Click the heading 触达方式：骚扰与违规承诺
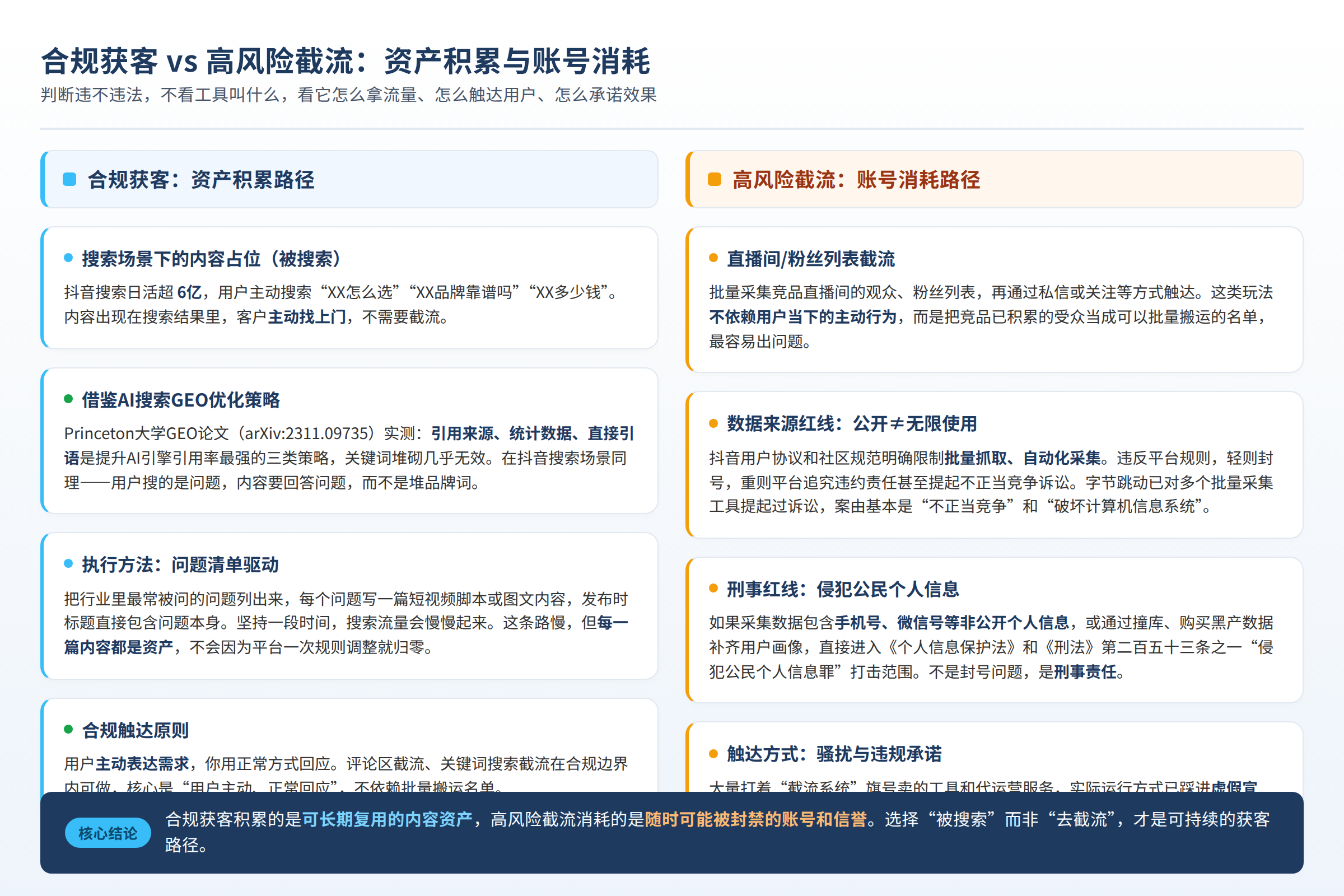 tap(834, 754)
